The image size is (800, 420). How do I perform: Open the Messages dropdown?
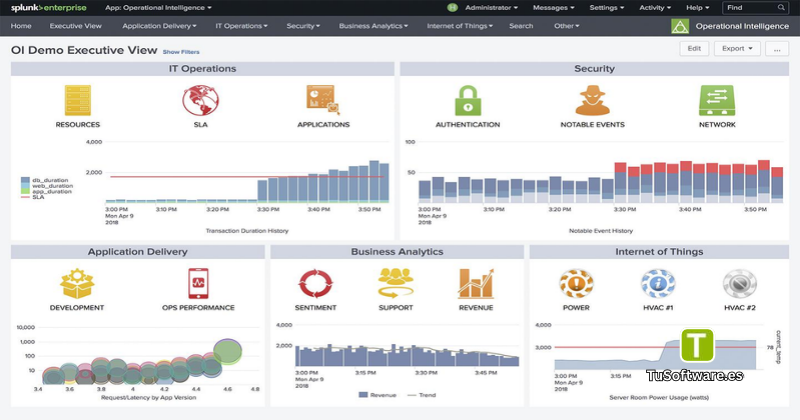[554, 8]
